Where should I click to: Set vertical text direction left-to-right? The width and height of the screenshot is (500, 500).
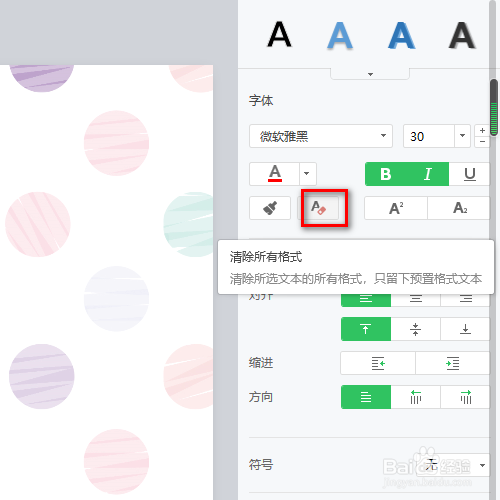click(466, 397)
